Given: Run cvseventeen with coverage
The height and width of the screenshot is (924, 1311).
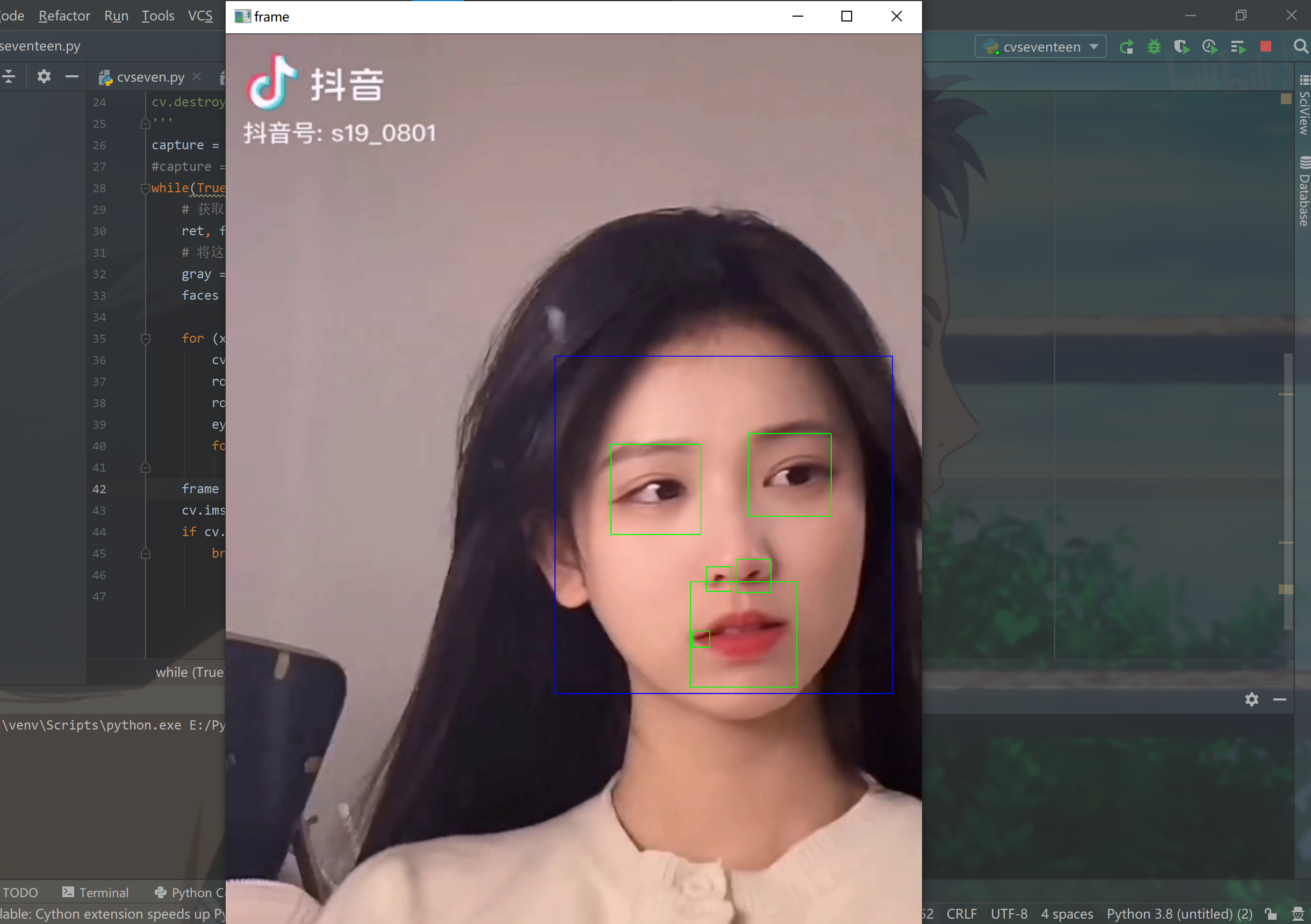Looking at the screenshot, I should tap(1182, 47).
